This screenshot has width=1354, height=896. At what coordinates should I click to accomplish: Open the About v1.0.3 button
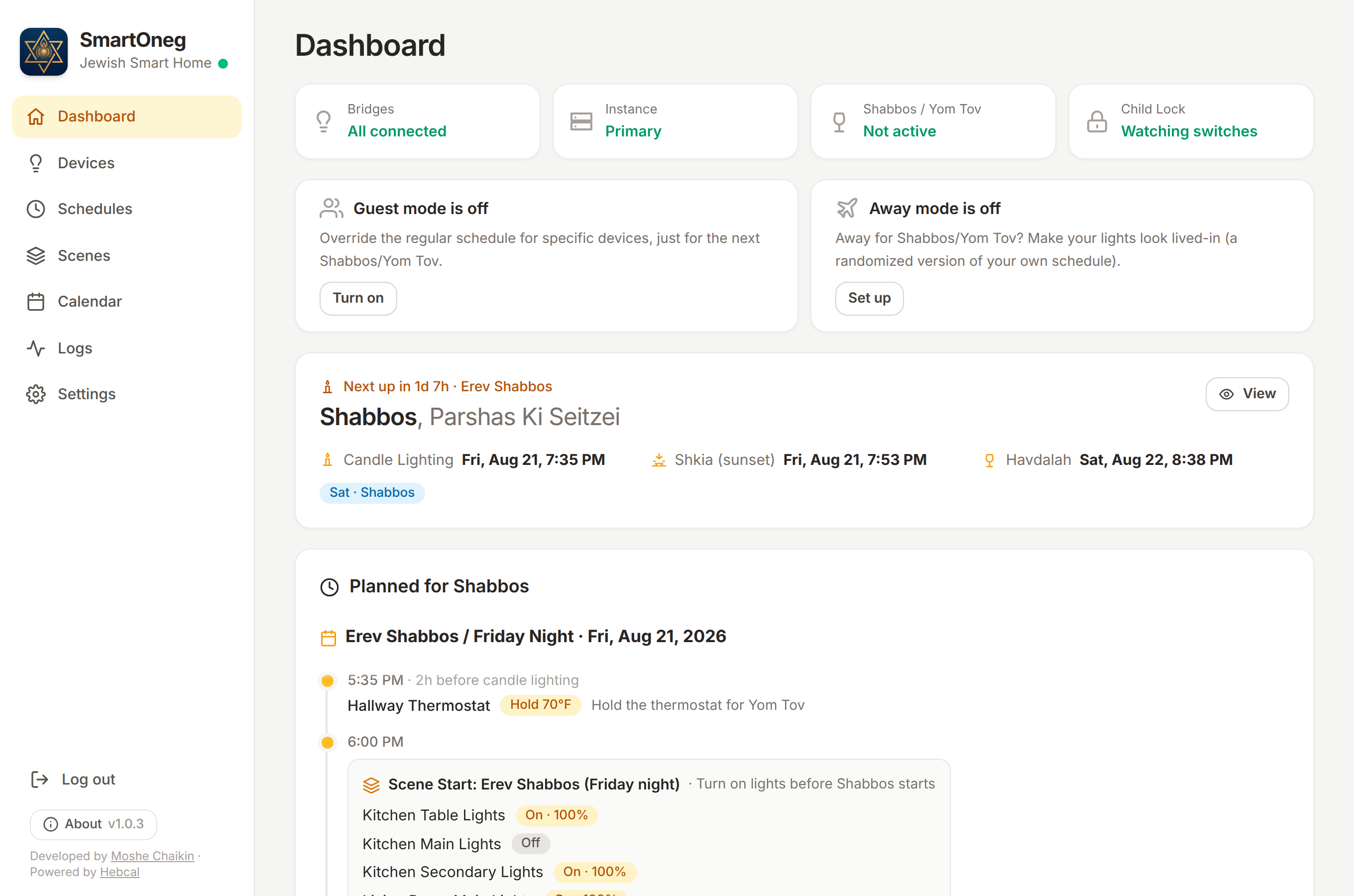(x=94, y=824)
